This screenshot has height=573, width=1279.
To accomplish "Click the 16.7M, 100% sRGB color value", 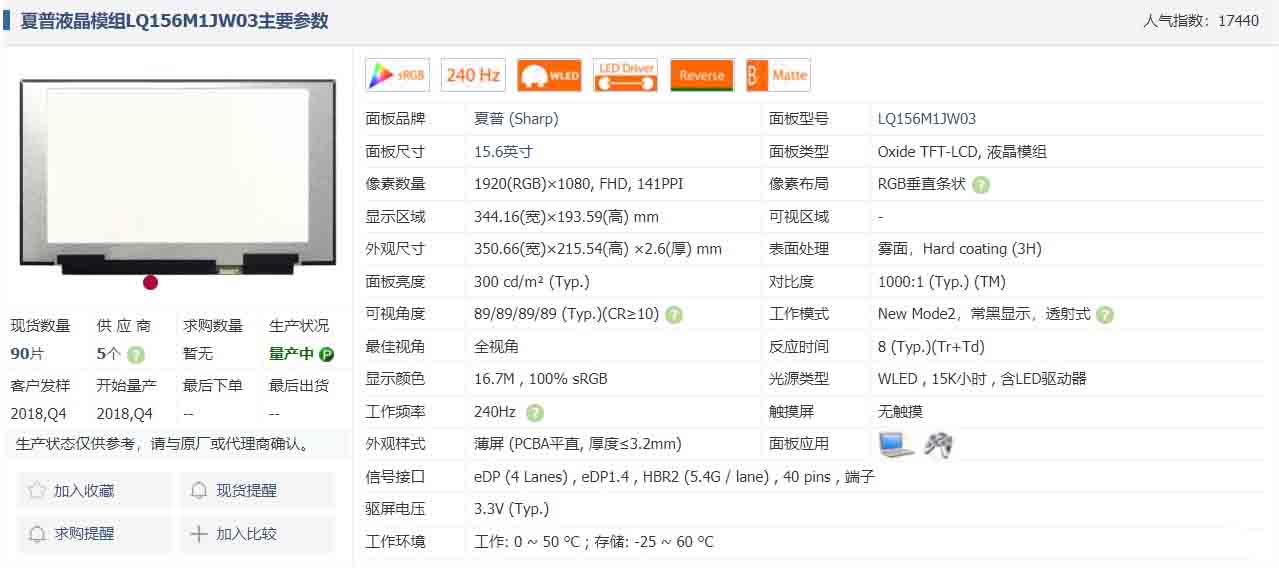I will point(541,379).
